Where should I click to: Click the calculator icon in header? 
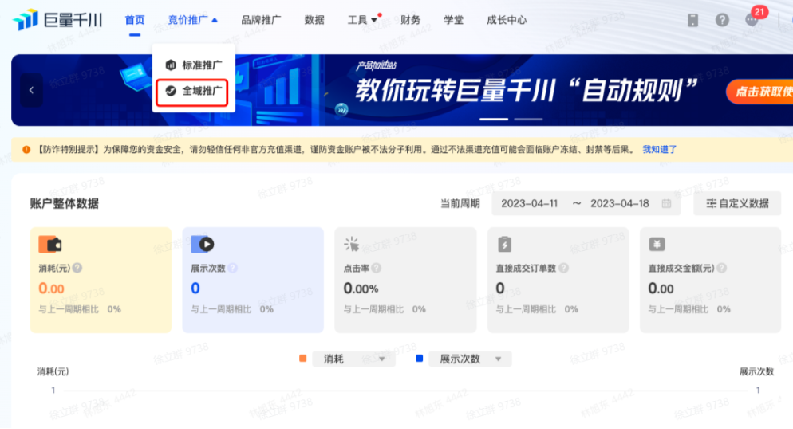coord(693,20)
